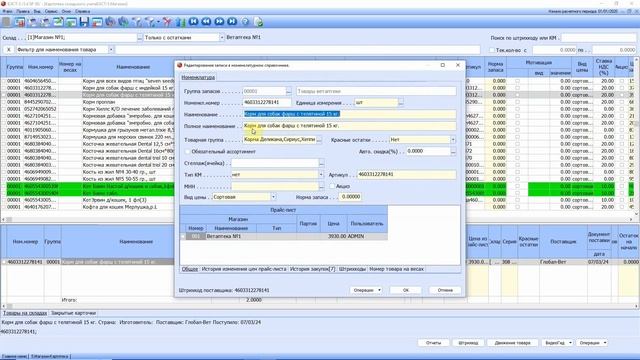Image resolution: width=640 pixels, height=360 pixels.
Task: Click ellipsis button next to Товарная группа
Action: coord(319,140)
